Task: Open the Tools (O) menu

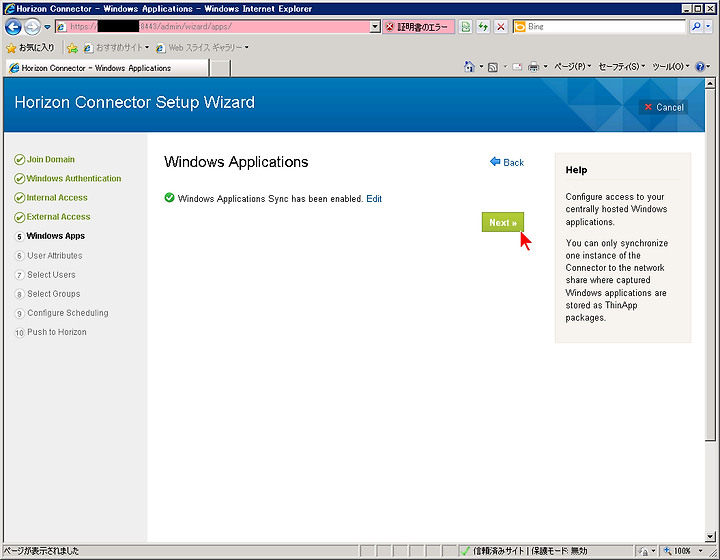Action: click(670, 67)
